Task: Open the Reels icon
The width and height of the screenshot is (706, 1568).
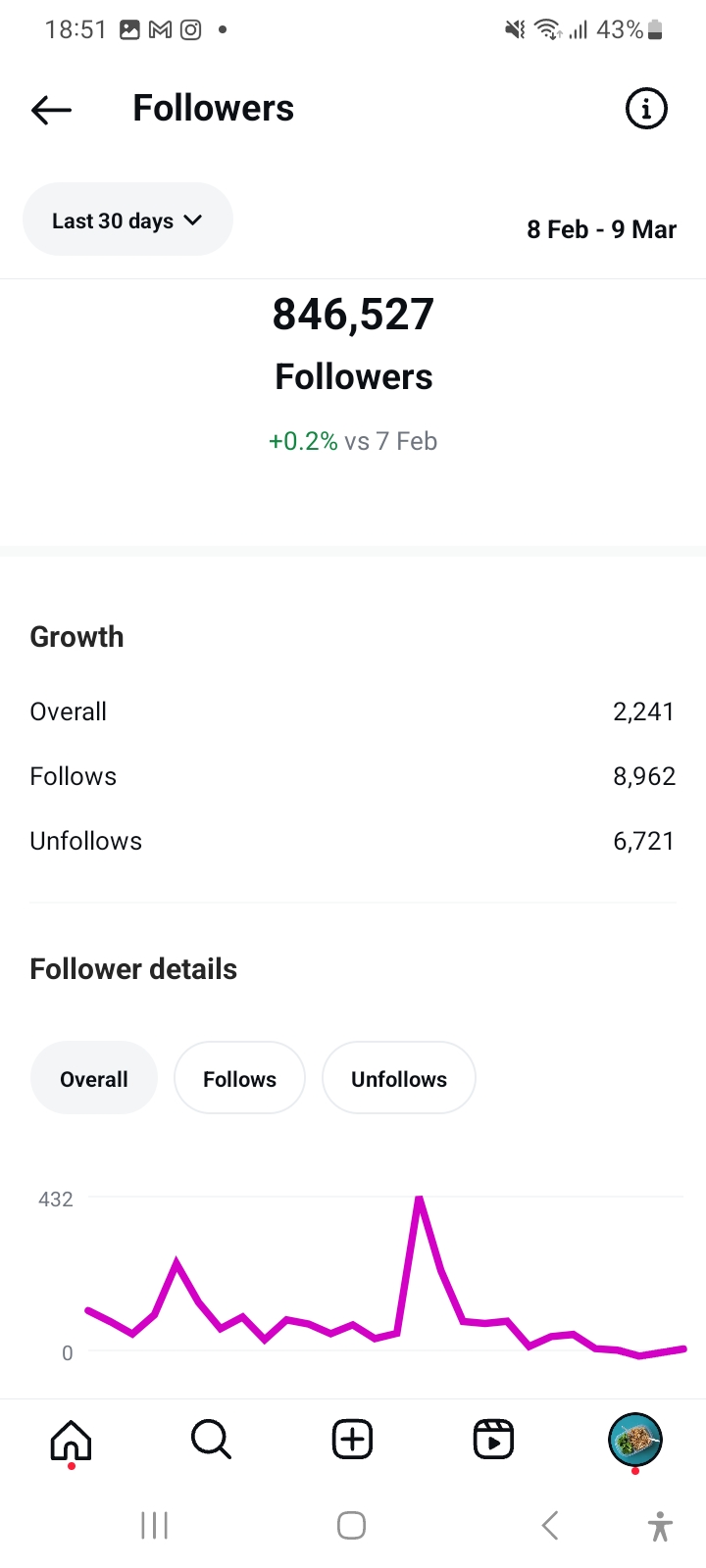Action: point(493,1440)
